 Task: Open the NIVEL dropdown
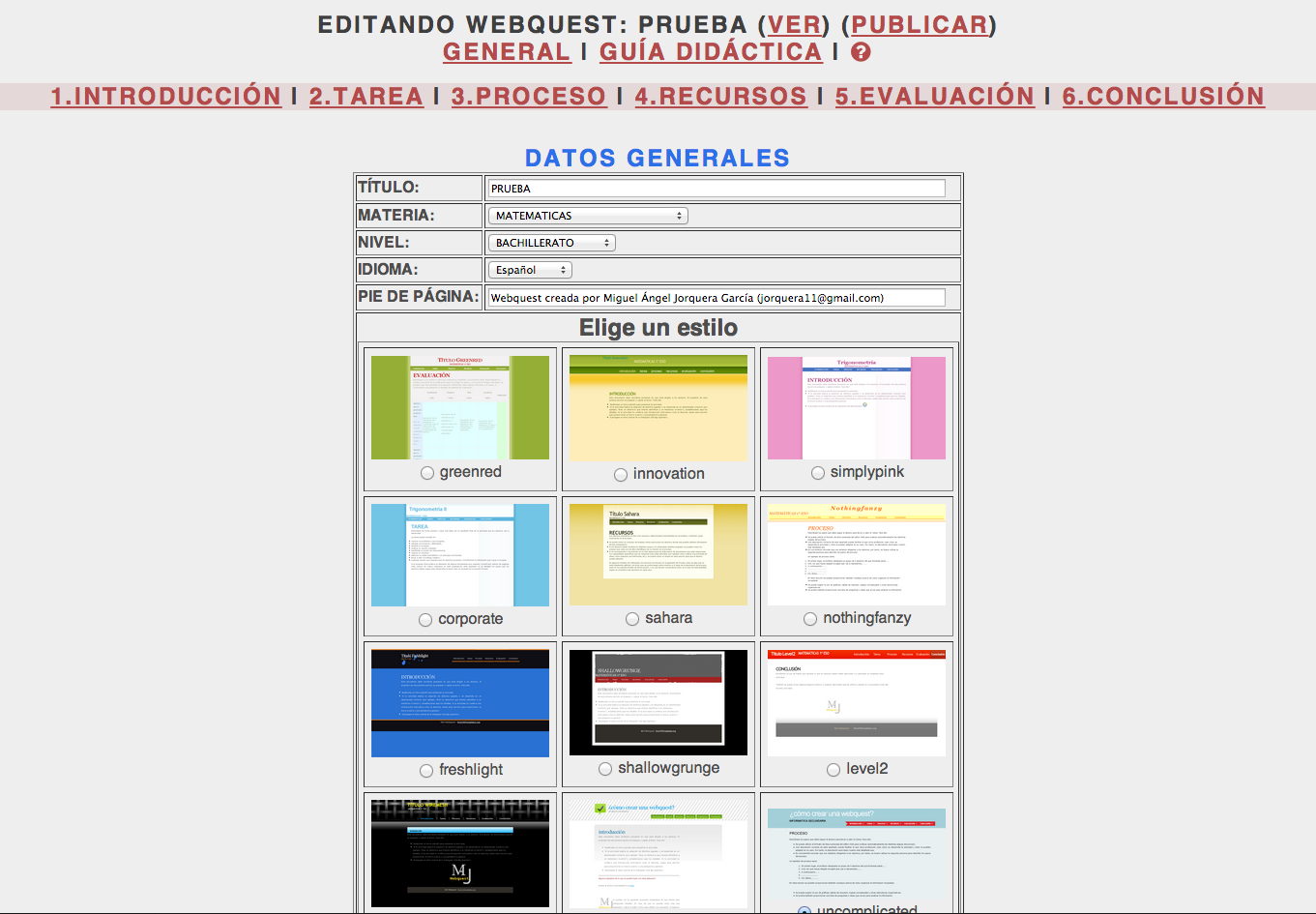551,243
